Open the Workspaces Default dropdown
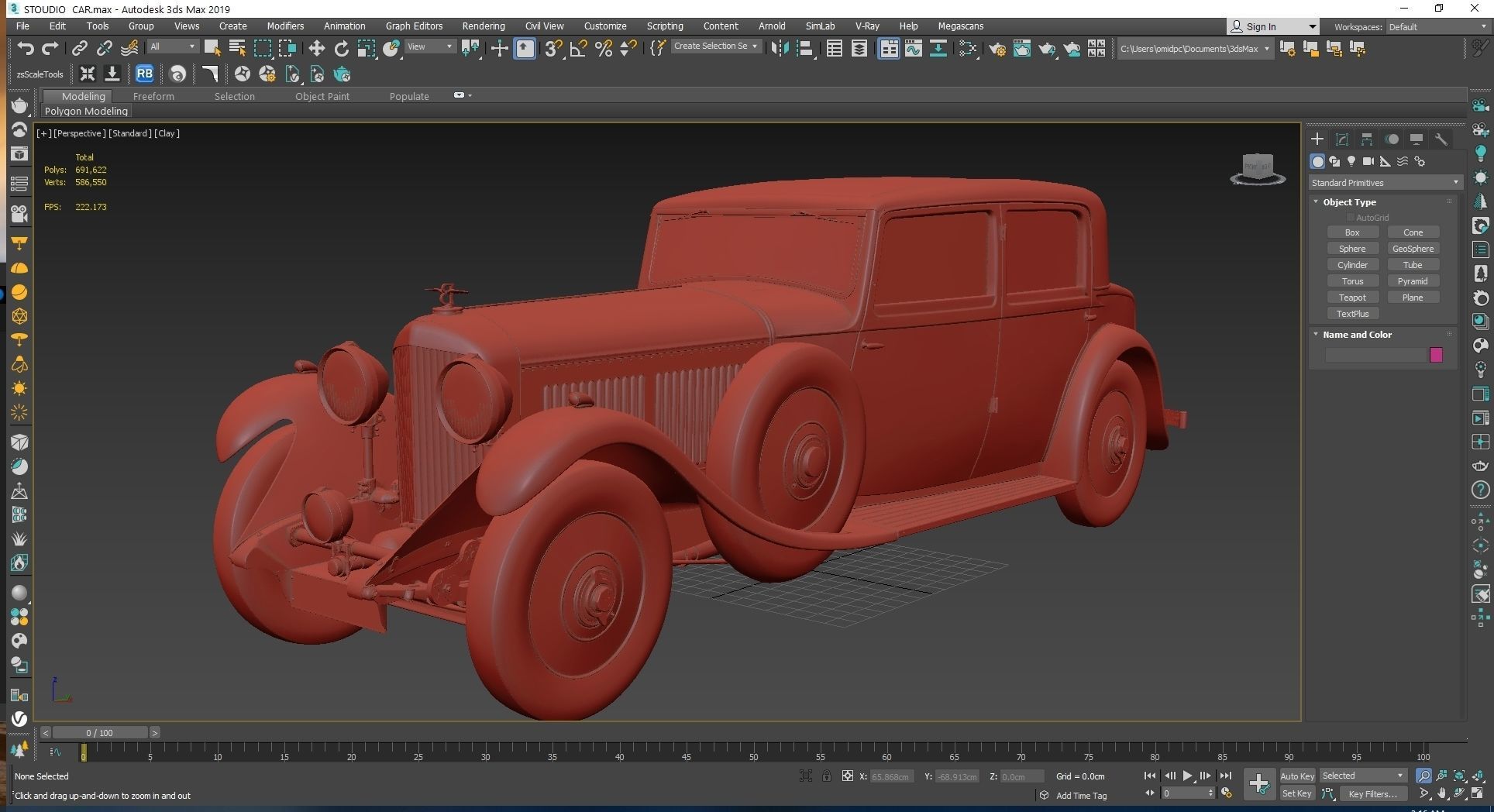 click(1437, 26)
